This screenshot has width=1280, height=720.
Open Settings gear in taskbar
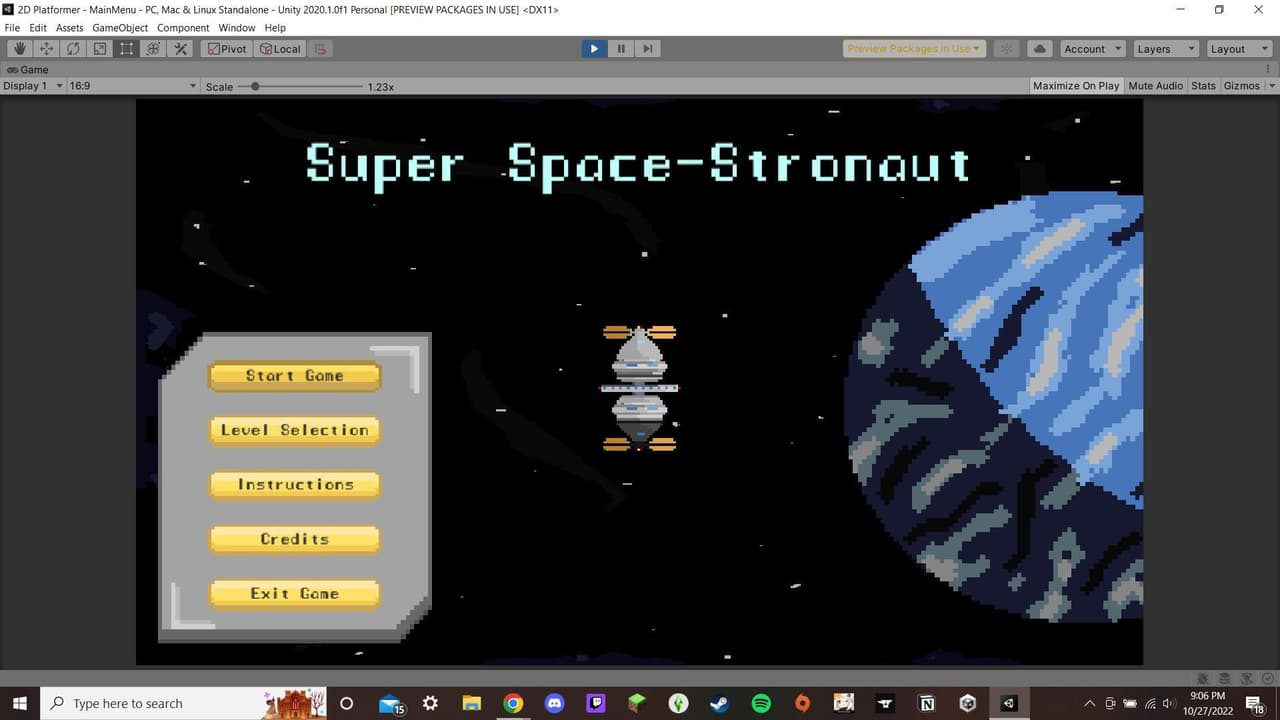point(431,704)
